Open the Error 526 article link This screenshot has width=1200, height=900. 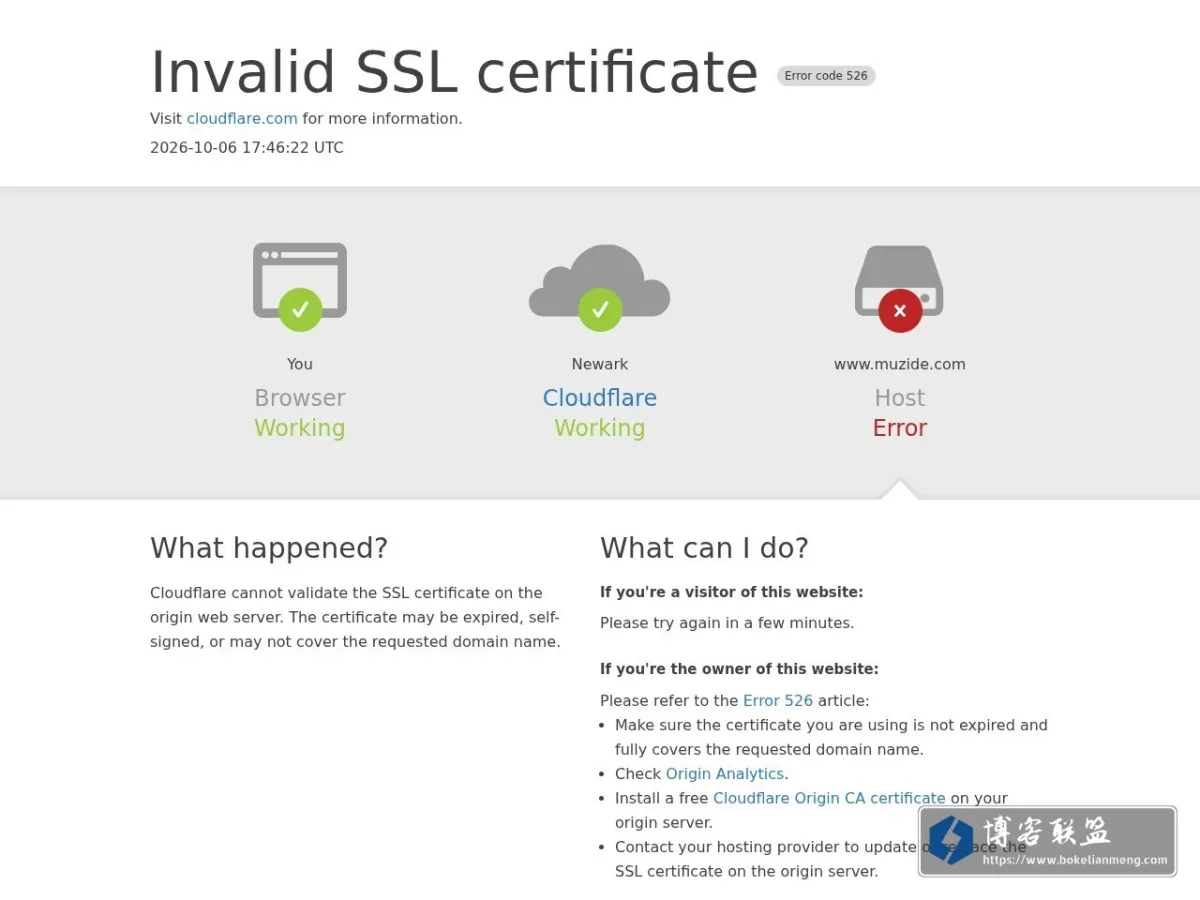pyautogui.click(x=778, y=700)
